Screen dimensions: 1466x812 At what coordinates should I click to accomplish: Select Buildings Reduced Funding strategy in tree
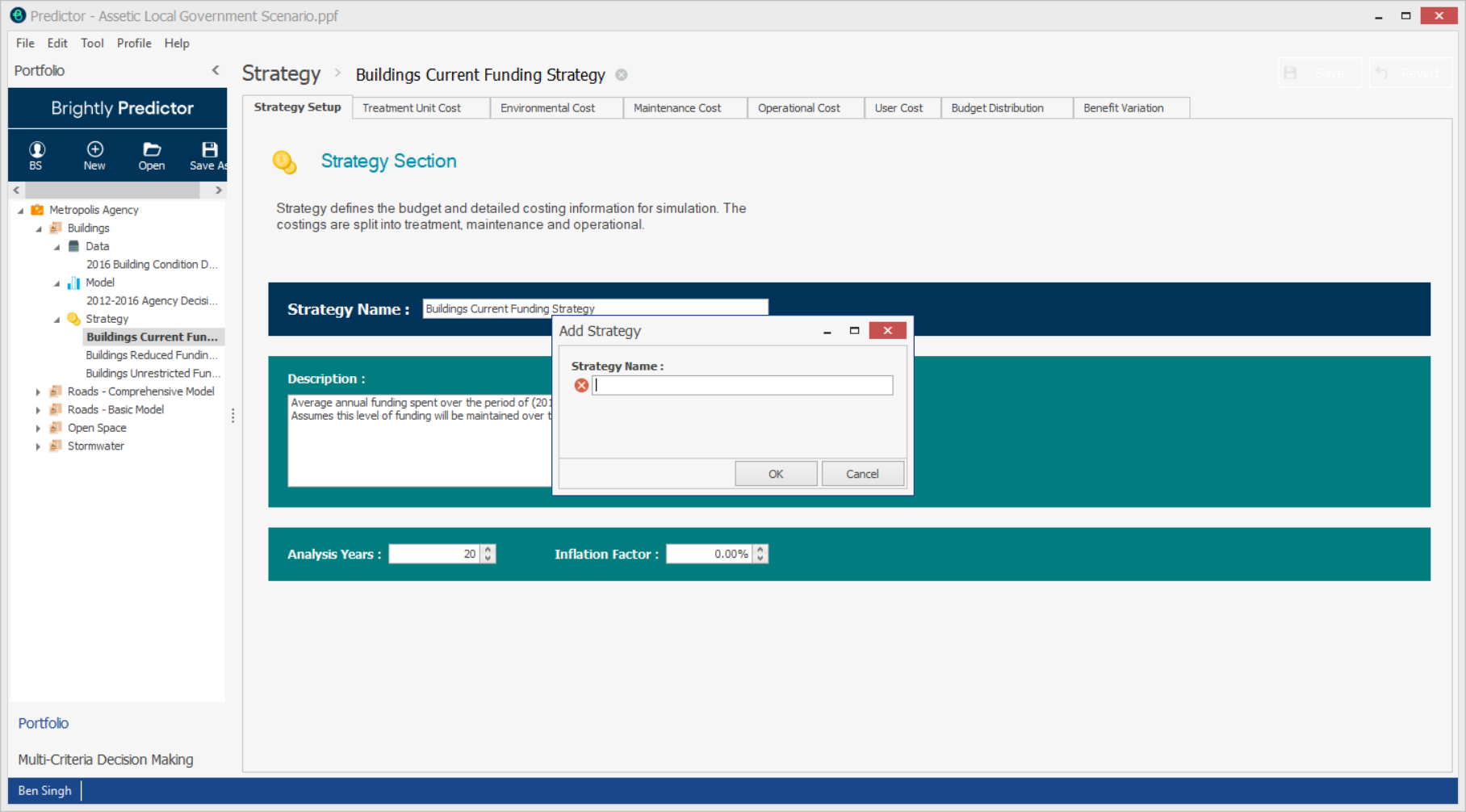click(151, 355)
